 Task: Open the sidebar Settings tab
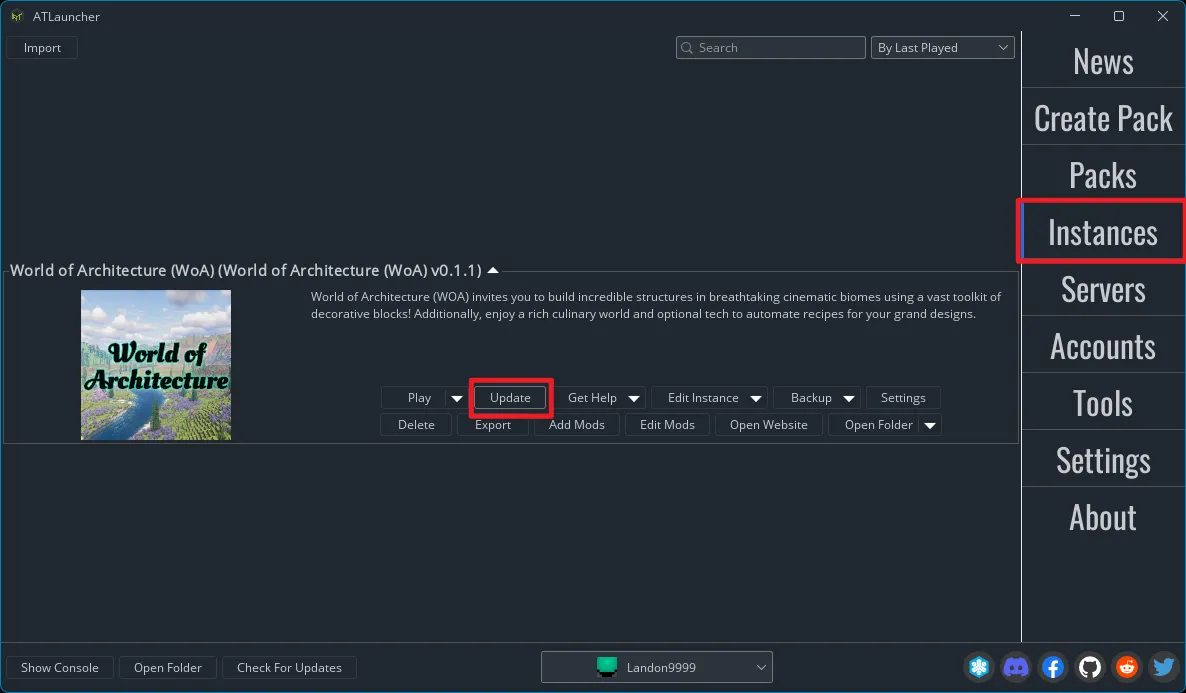1103,460
